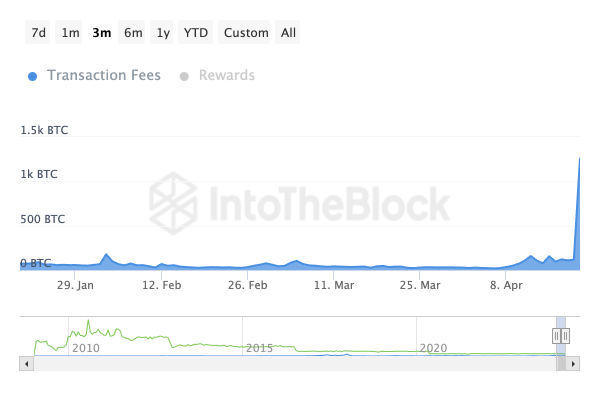Click the navigator scrollbar right arrow
This screenshot has height=400, width=600.
pos(574,364)
